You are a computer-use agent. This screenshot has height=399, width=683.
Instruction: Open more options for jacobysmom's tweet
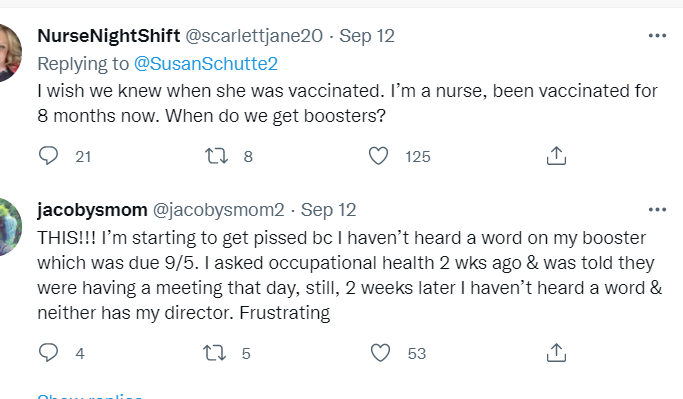pos(657,210)
